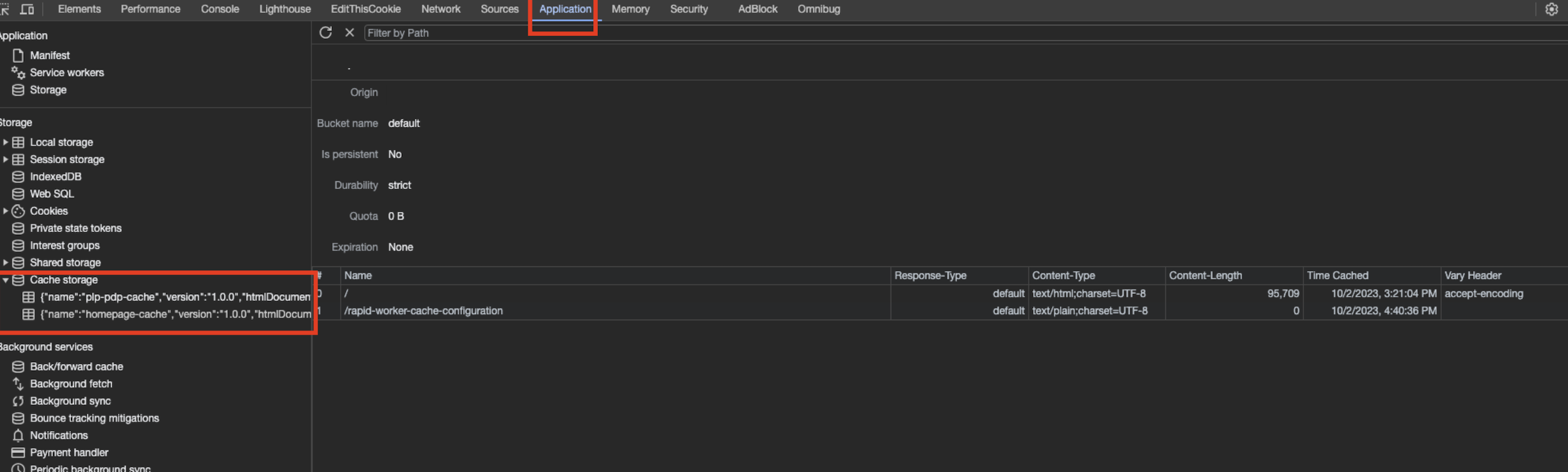Expand Cookies tree arrow
Viewport: 1568px width, 472px height.
click(6, 211)
